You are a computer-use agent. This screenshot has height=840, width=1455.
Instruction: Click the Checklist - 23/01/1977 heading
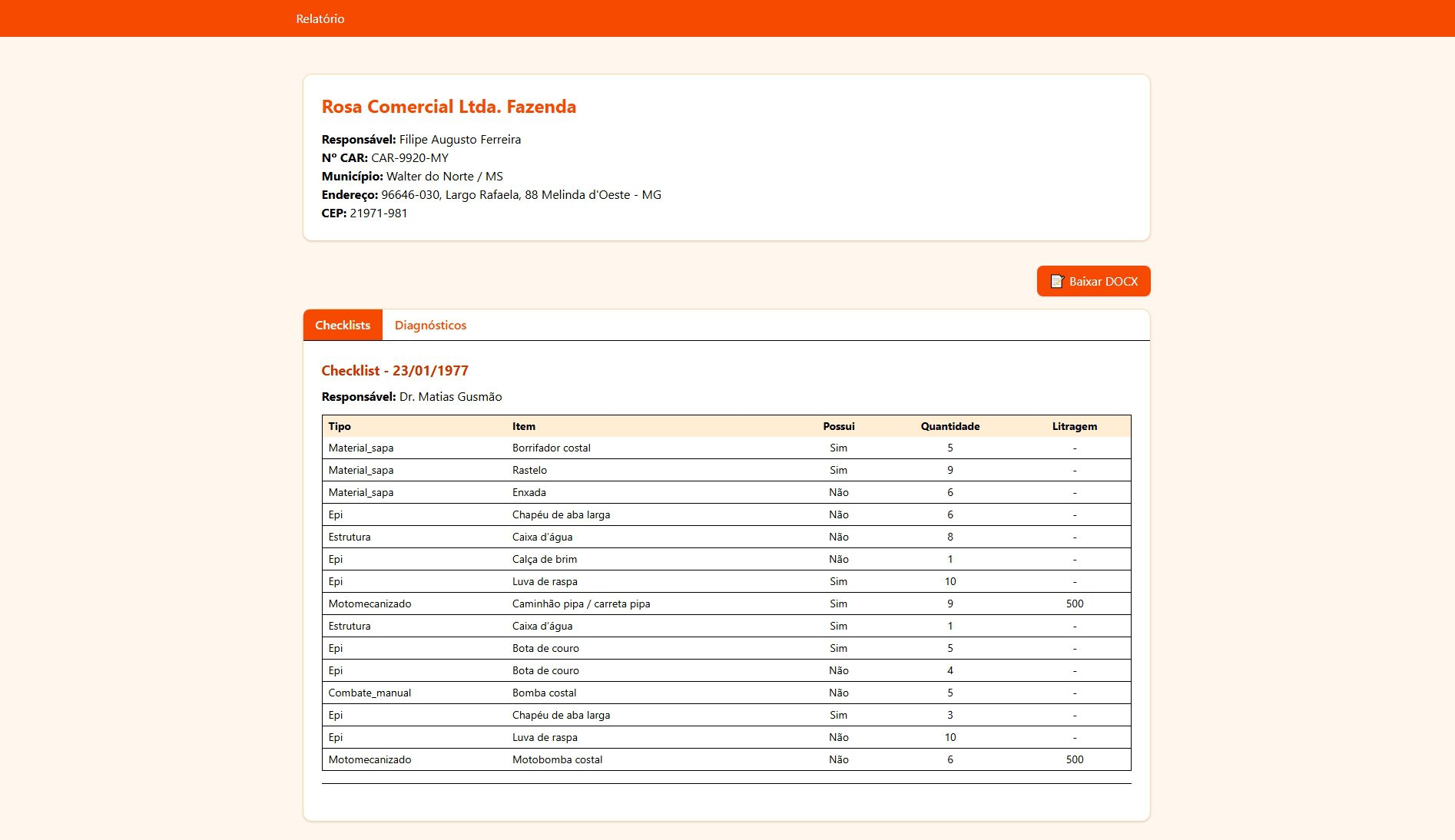pyautogui.click(x=395, y=370)
